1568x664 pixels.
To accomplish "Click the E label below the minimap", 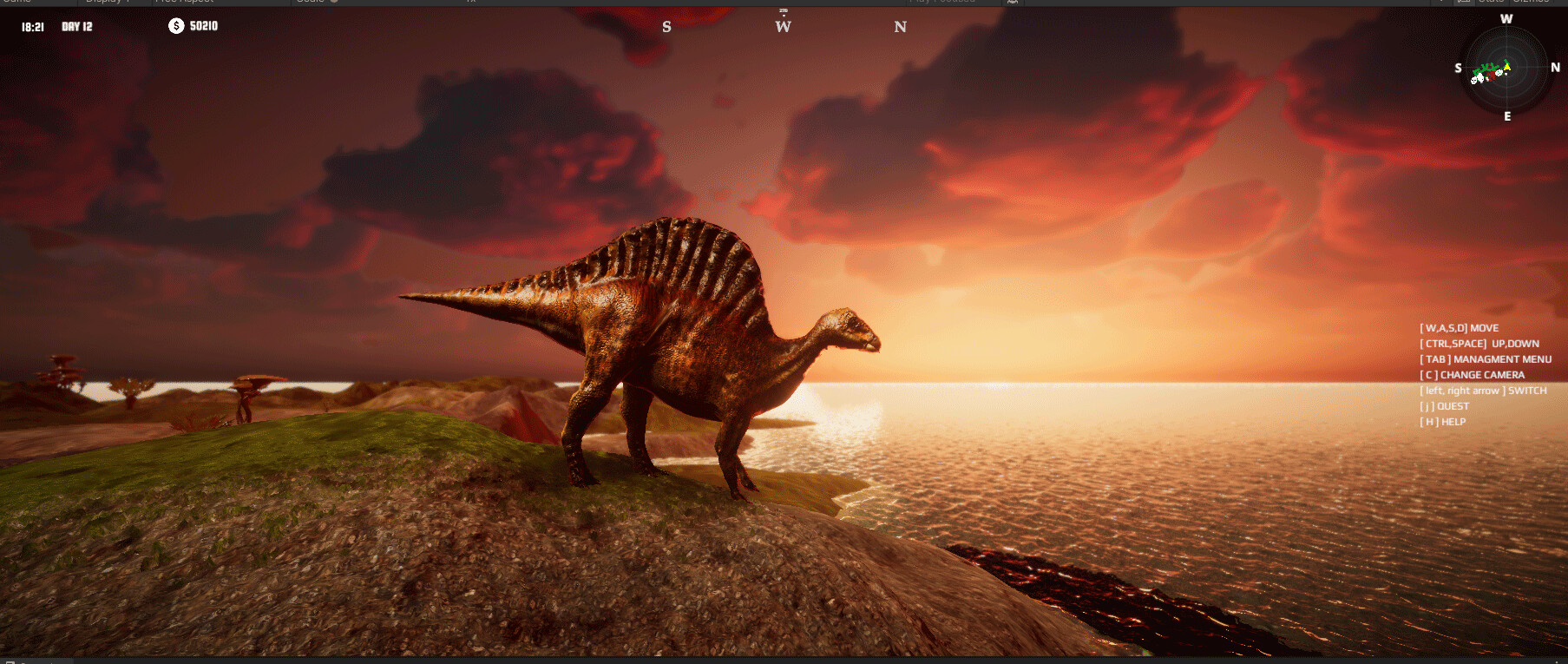I will (x=1507, y=116).
